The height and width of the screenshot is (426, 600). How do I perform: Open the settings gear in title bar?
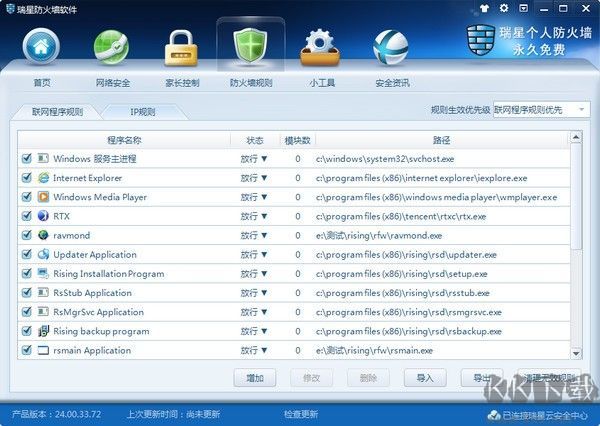(x=504, y=8)
